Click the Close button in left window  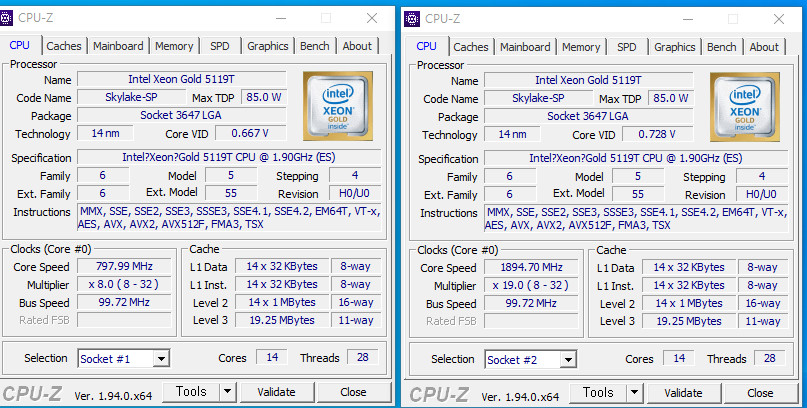[353, 392]
